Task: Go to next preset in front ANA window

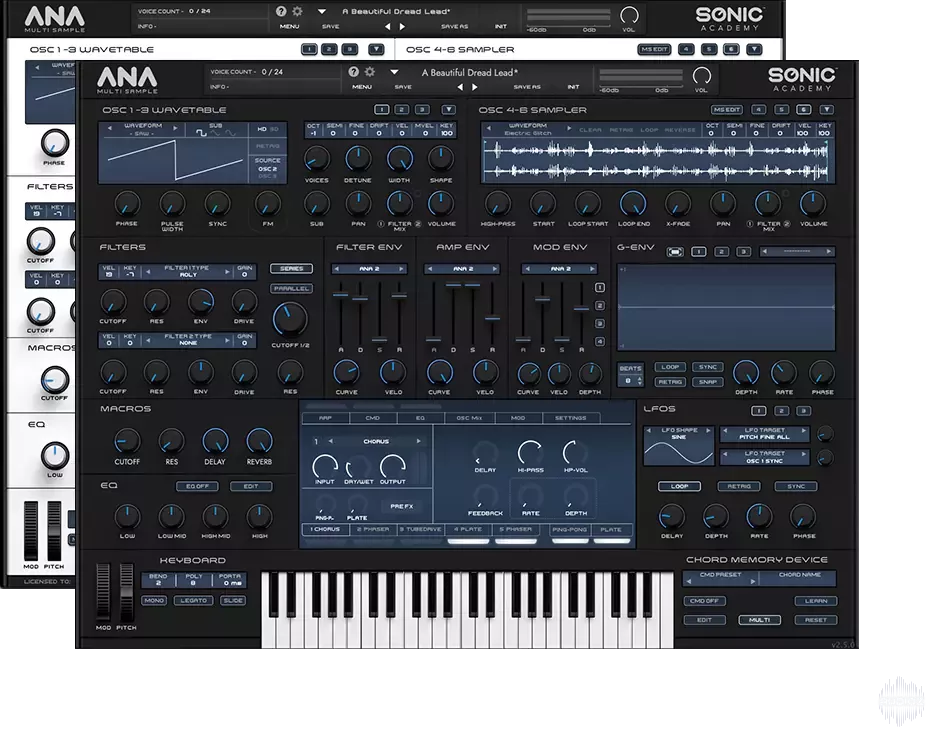Action: (475, 87)
